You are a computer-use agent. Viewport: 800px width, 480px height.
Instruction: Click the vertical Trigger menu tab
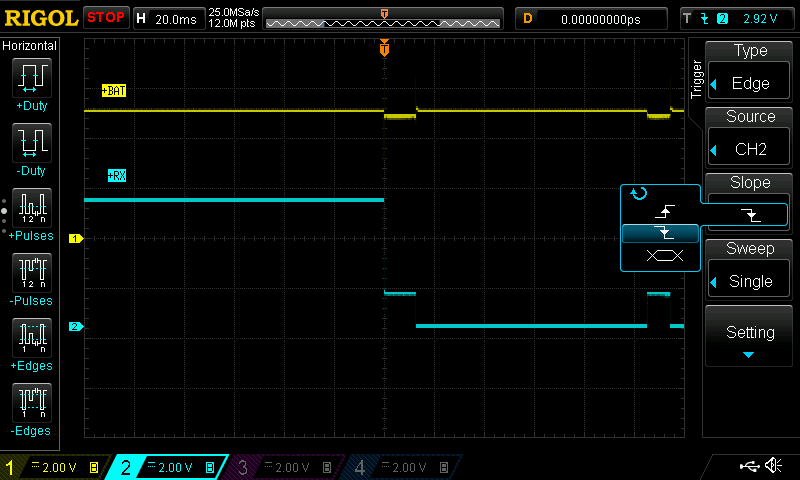click(696, 79)
